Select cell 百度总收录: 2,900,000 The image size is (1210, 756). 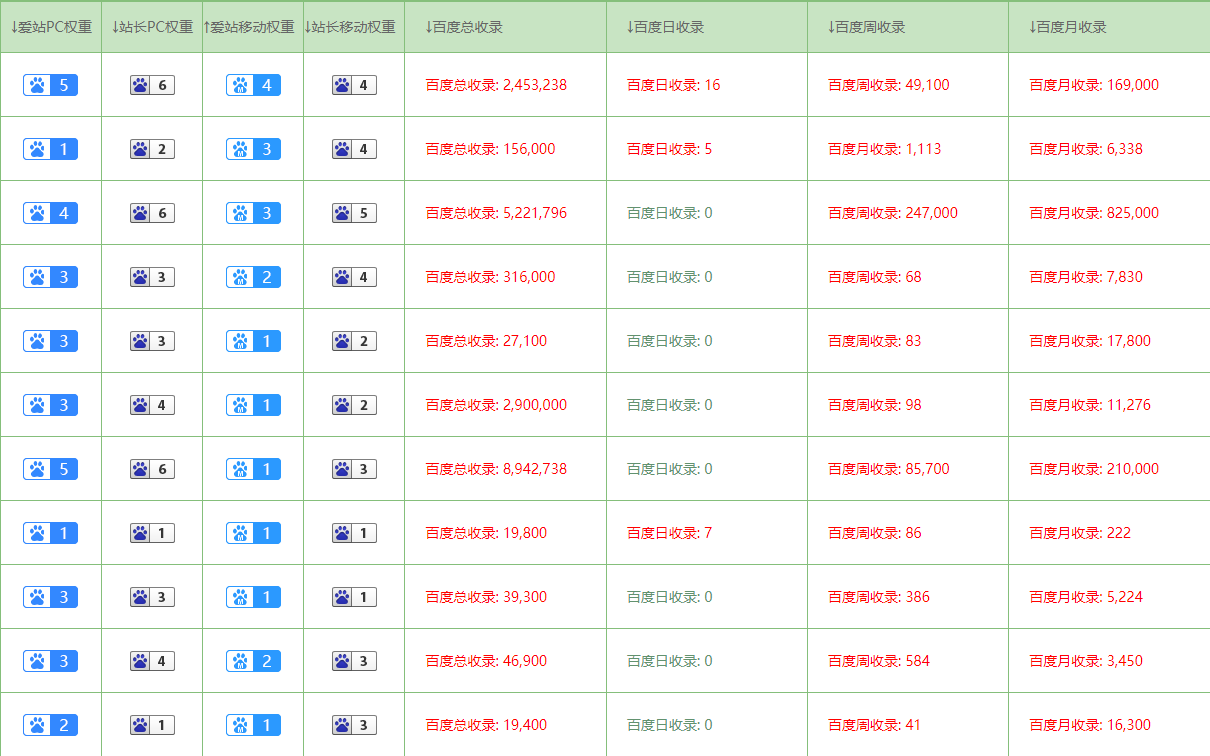[x=496, y=405]
